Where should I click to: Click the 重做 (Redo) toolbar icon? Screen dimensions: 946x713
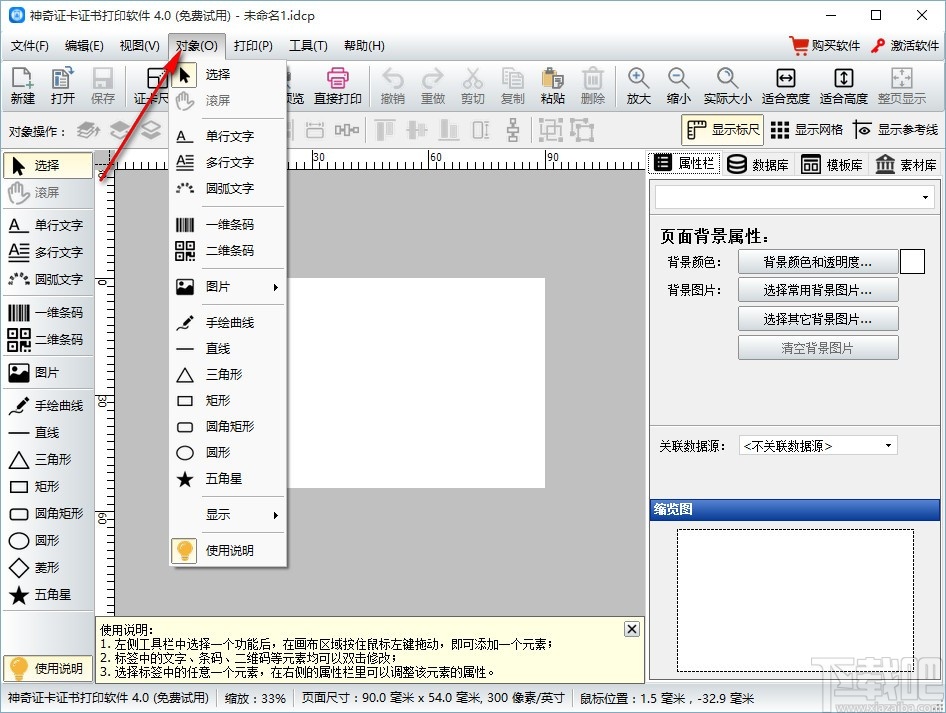point(433,85)
